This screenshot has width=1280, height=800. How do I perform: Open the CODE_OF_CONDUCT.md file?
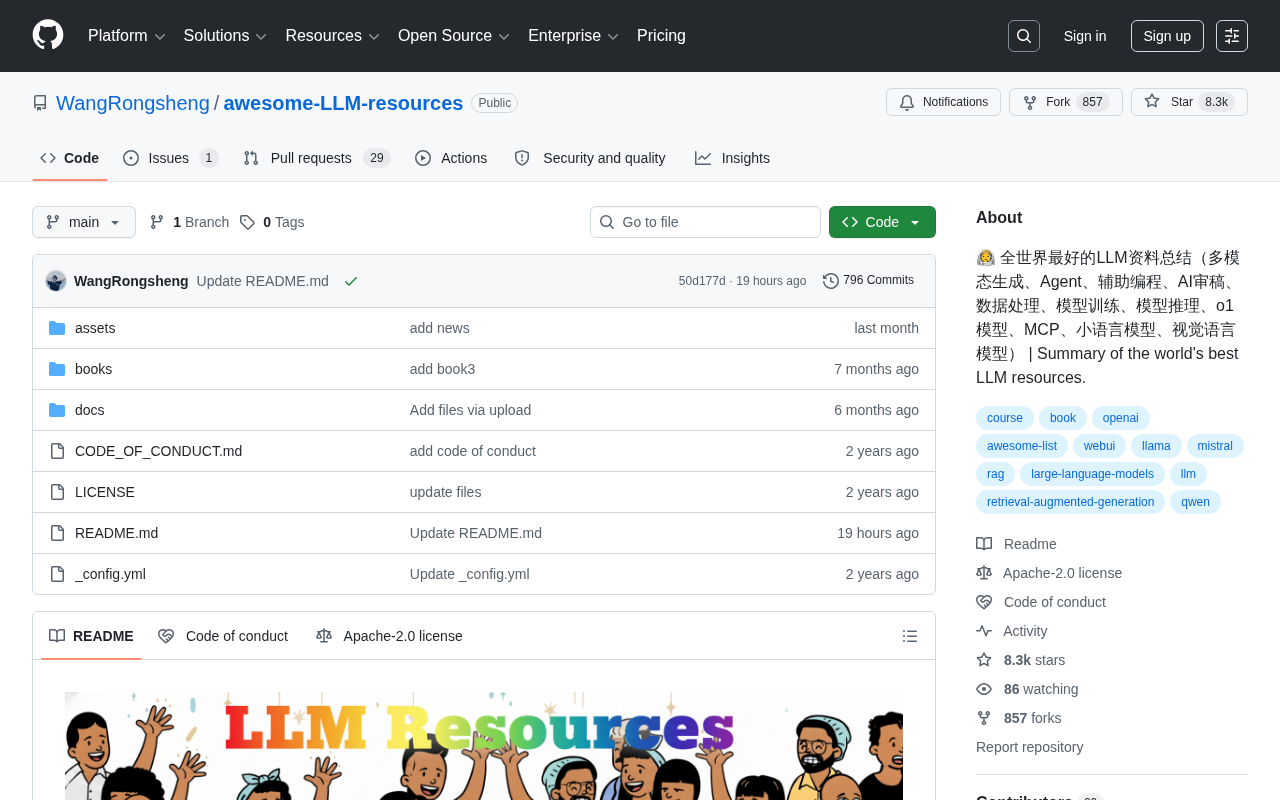coord(158,451)
